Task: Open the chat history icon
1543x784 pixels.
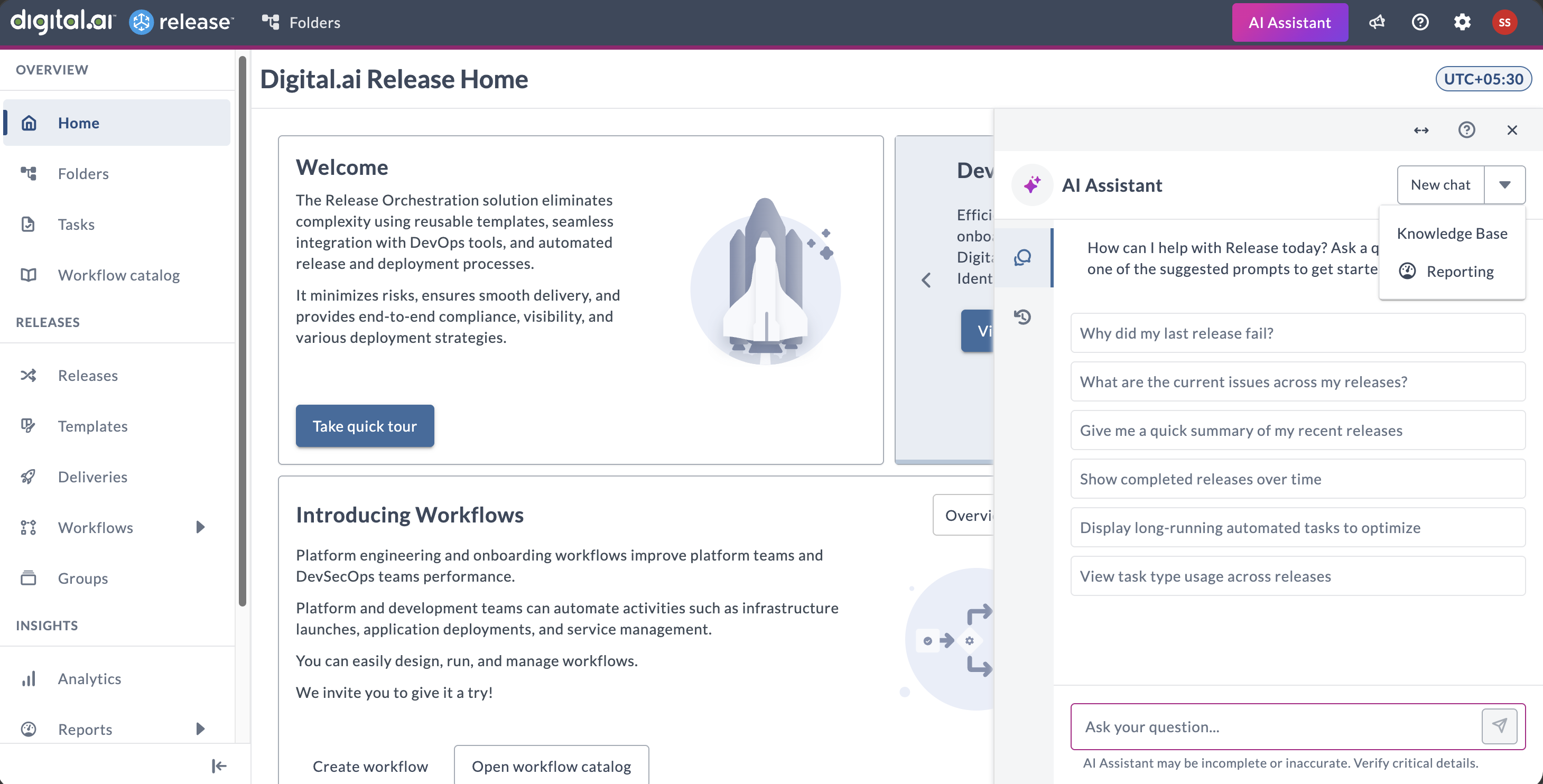Action: click(1023, 316)
